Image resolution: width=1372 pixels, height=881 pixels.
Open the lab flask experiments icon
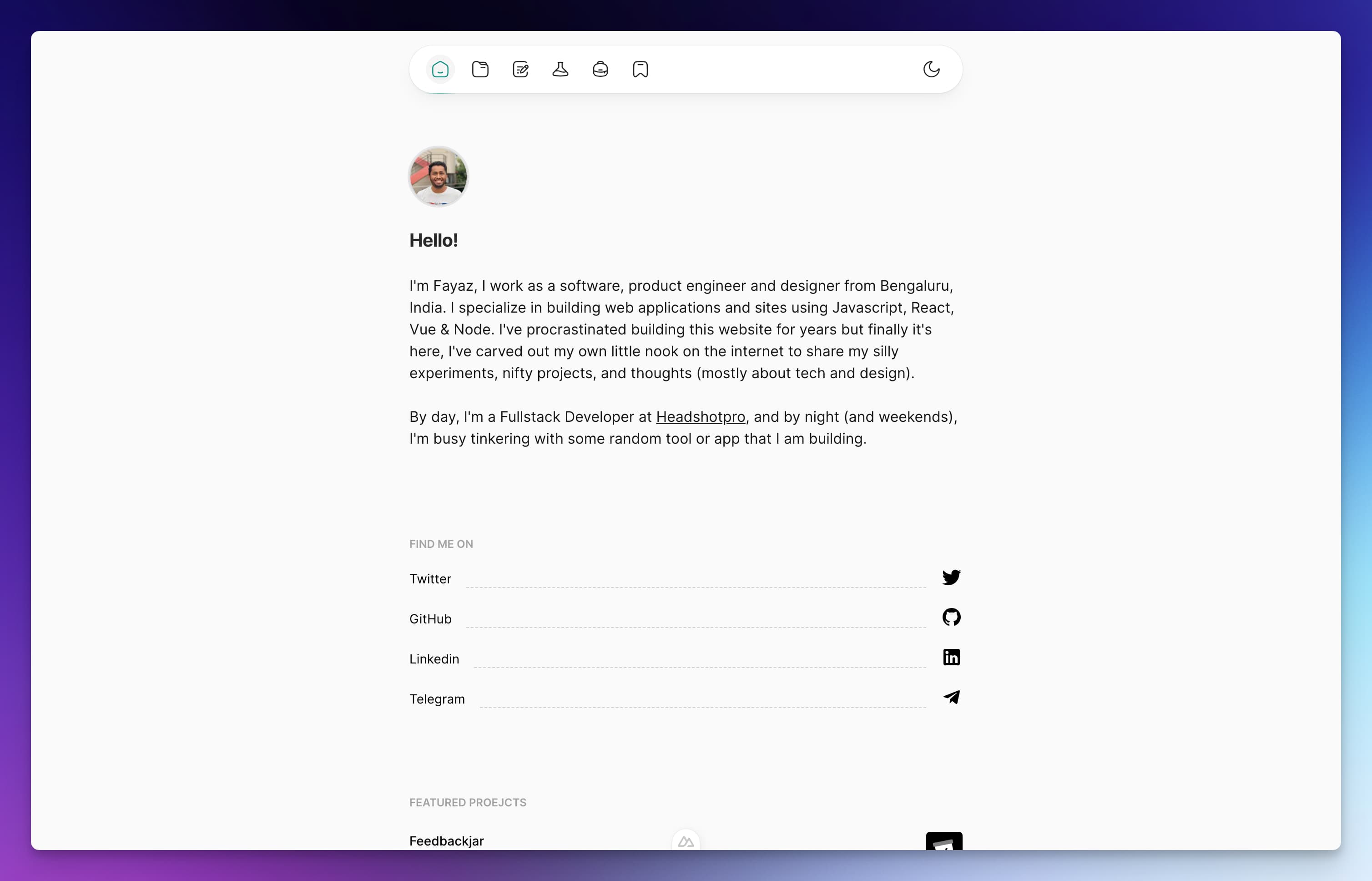[x=560, y=69]
